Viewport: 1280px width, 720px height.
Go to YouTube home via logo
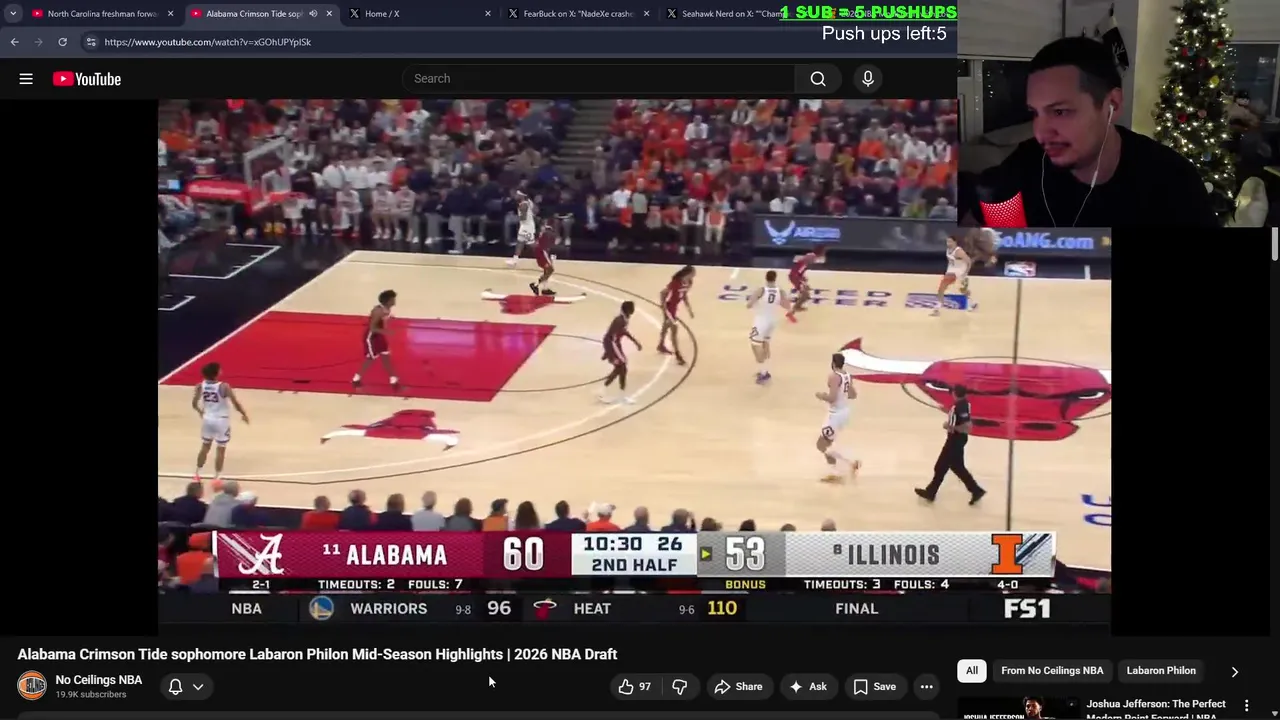[x=87, y=79]
